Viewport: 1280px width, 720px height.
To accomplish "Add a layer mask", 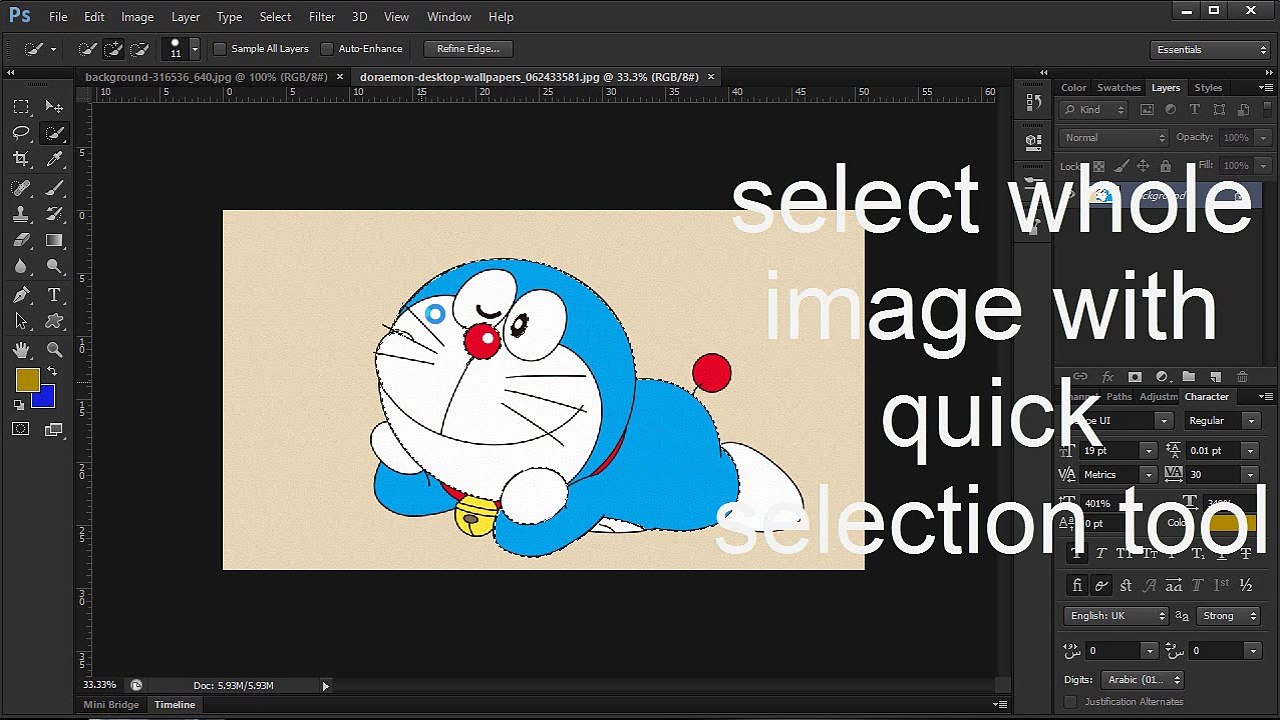I will 1134,377.
